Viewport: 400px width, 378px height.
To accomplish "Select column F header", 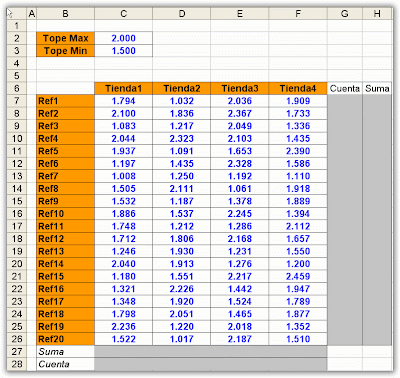I will click(298, 13).
